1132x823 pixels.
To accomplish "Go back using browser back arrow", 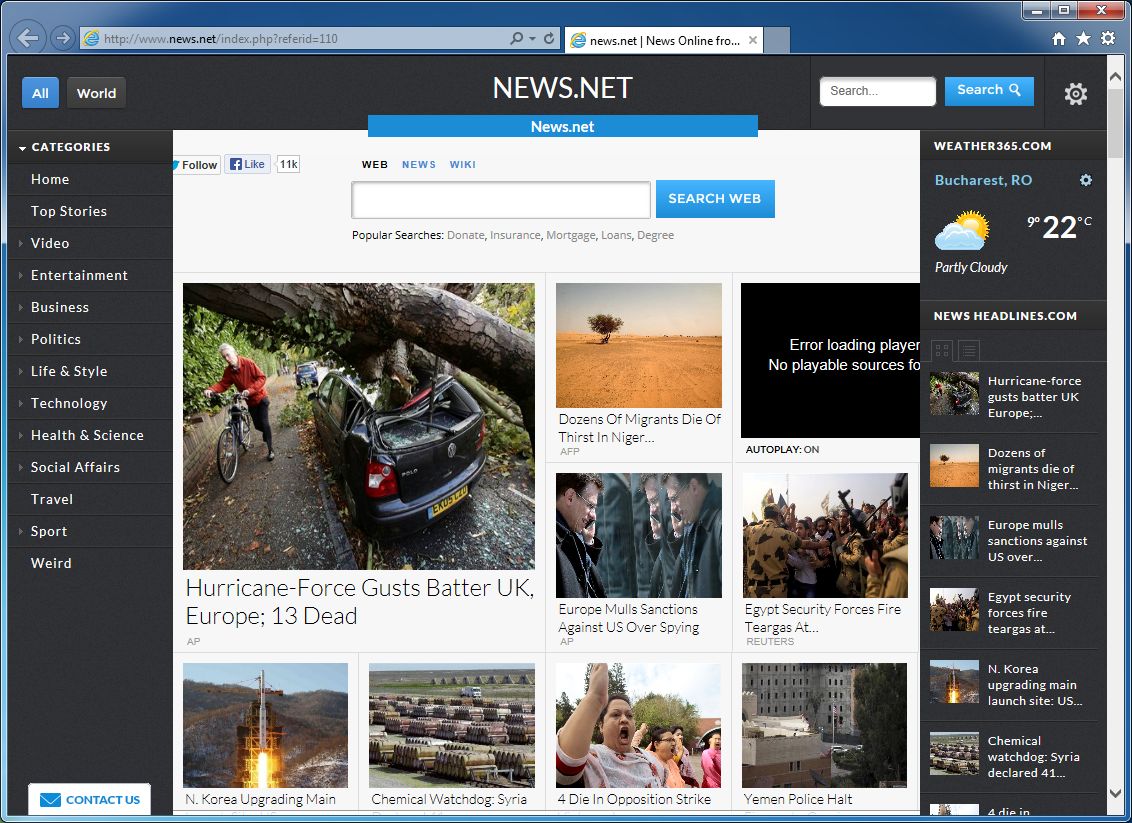I will coord(28,38).
